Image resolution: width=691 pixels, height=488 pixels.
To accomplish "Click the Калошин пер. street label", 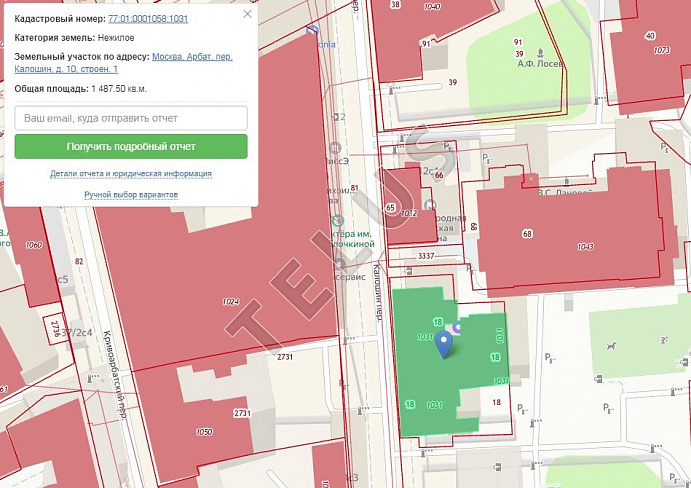I will coord(377,293).
